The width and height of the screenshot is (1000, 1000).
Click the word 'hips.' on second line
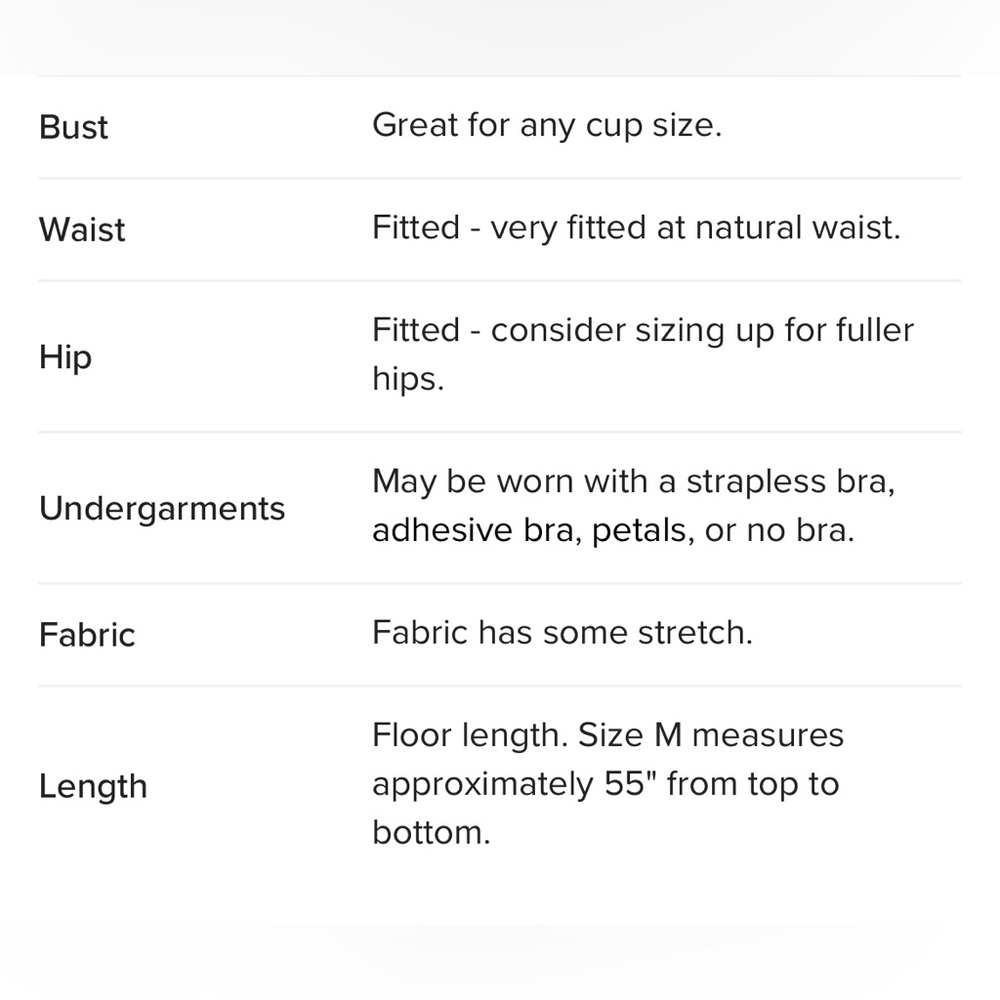click(x=407, y=381)
